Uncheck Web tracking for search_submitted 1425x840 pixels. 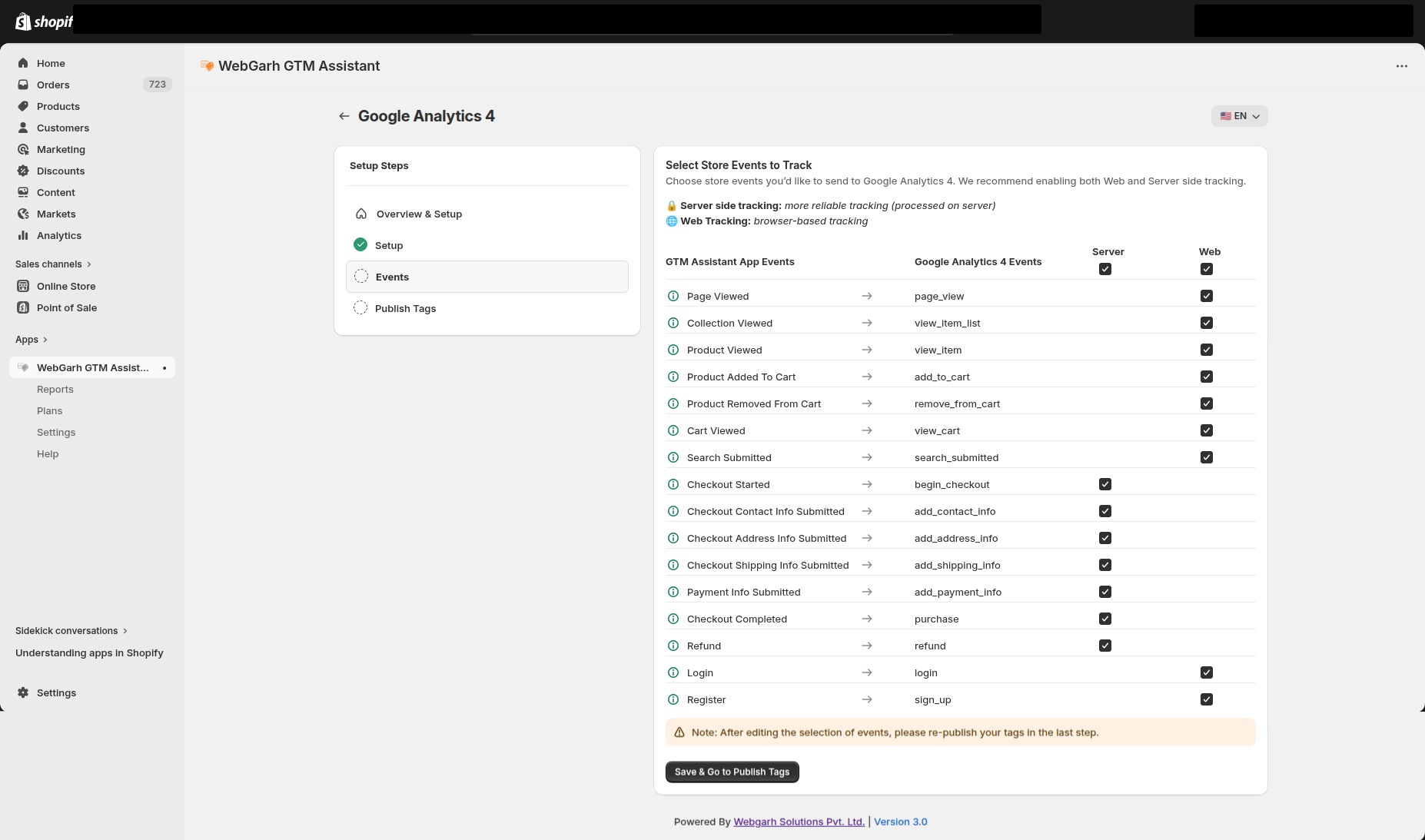[1207, 457]
